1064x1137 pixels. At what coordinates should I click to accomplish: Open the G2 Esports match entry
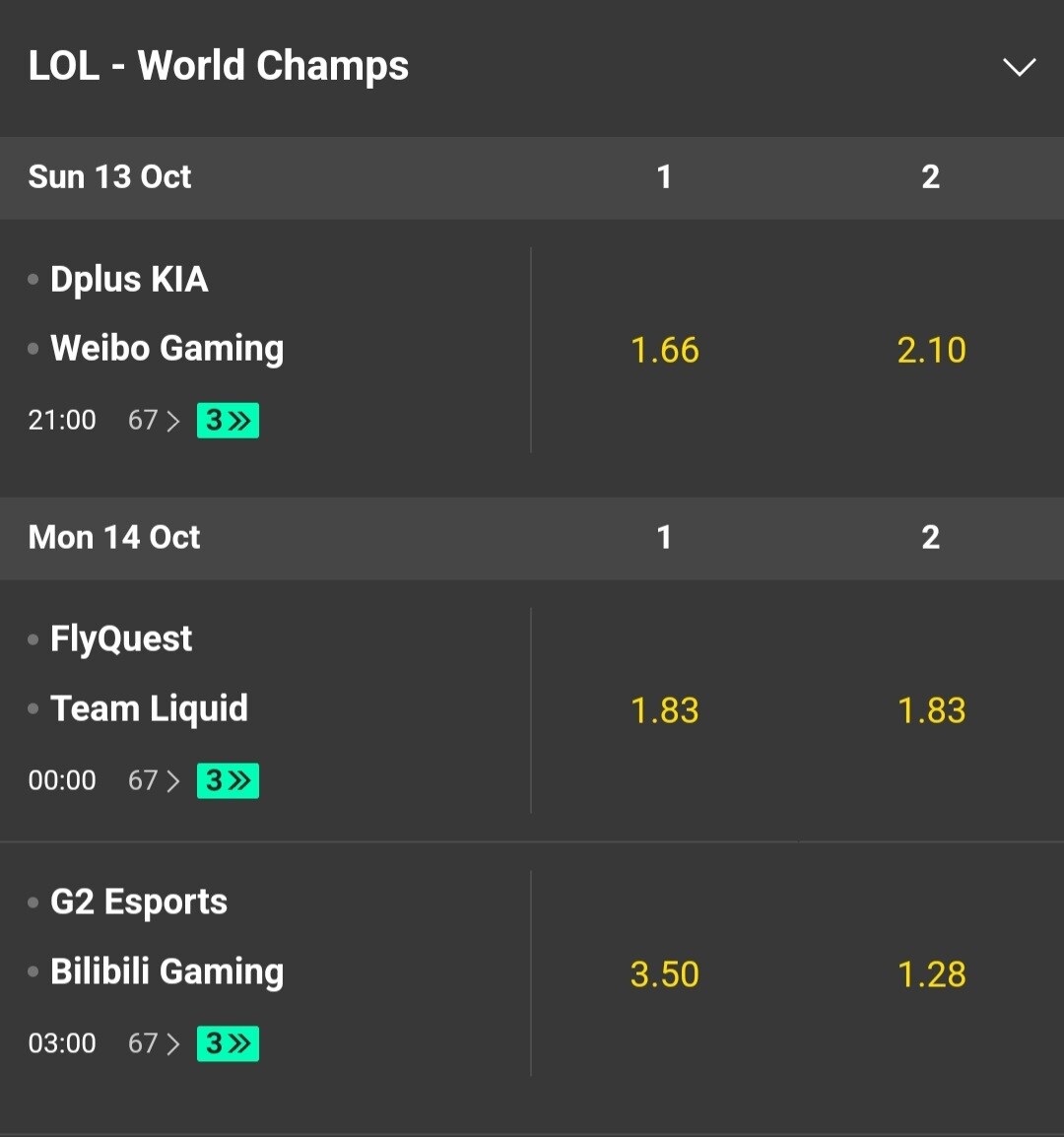pos(139,903)
